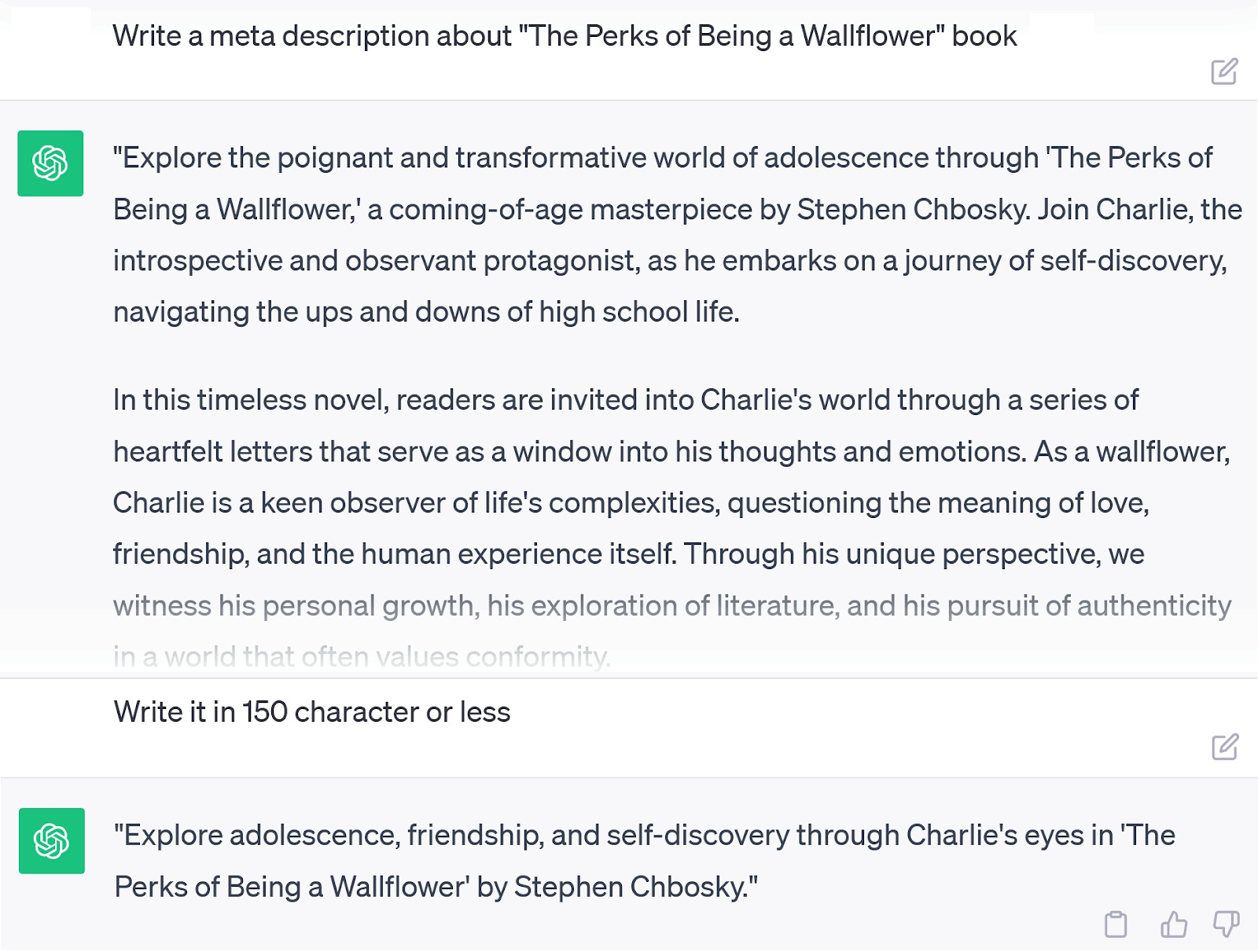Click line starting "introspective and observant protagonist"
This screenshot has width=1258, height=952.
click(669, 261)
